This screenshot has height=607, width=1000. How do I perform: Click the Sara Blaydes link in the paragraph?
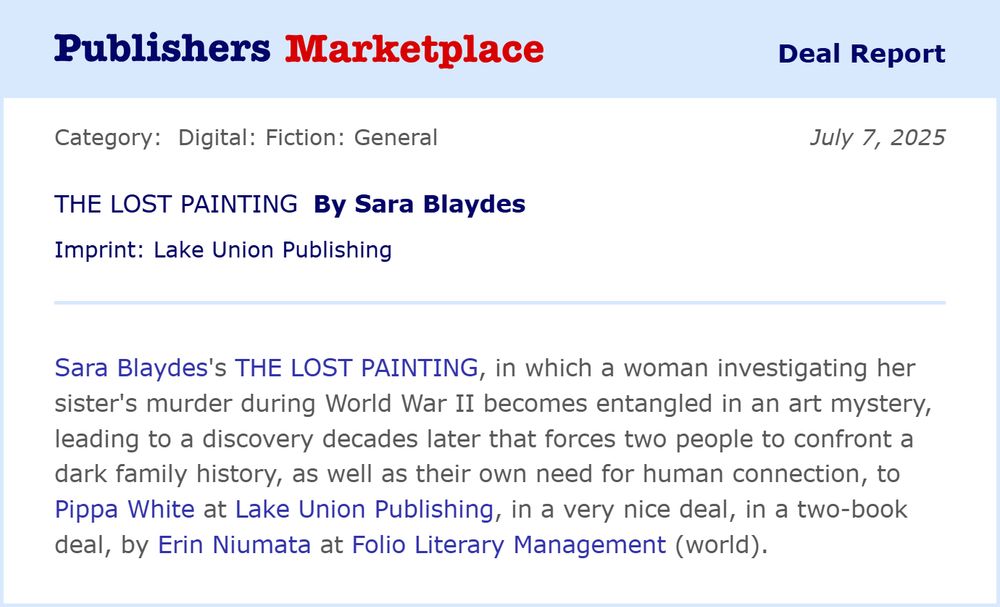click(x=130, y=367)
